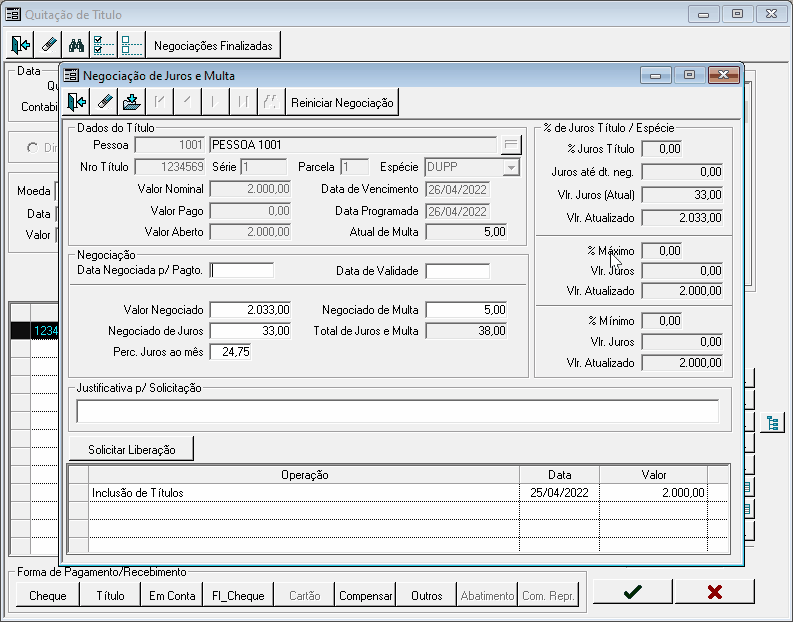Focus the Data Negociada p/ Pagto. field
The image size is (793, 622).
[x=242, y=270]
